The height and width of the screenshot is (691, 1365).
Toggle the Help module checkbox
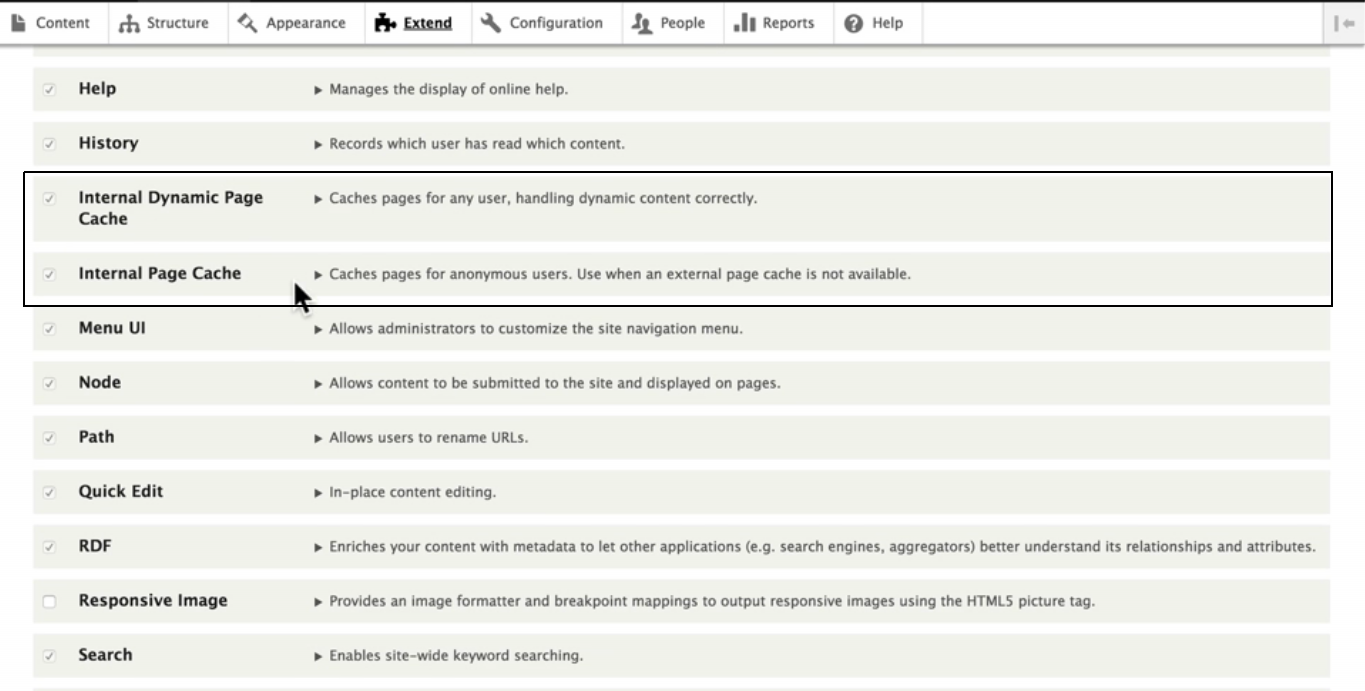click(50, 89)
